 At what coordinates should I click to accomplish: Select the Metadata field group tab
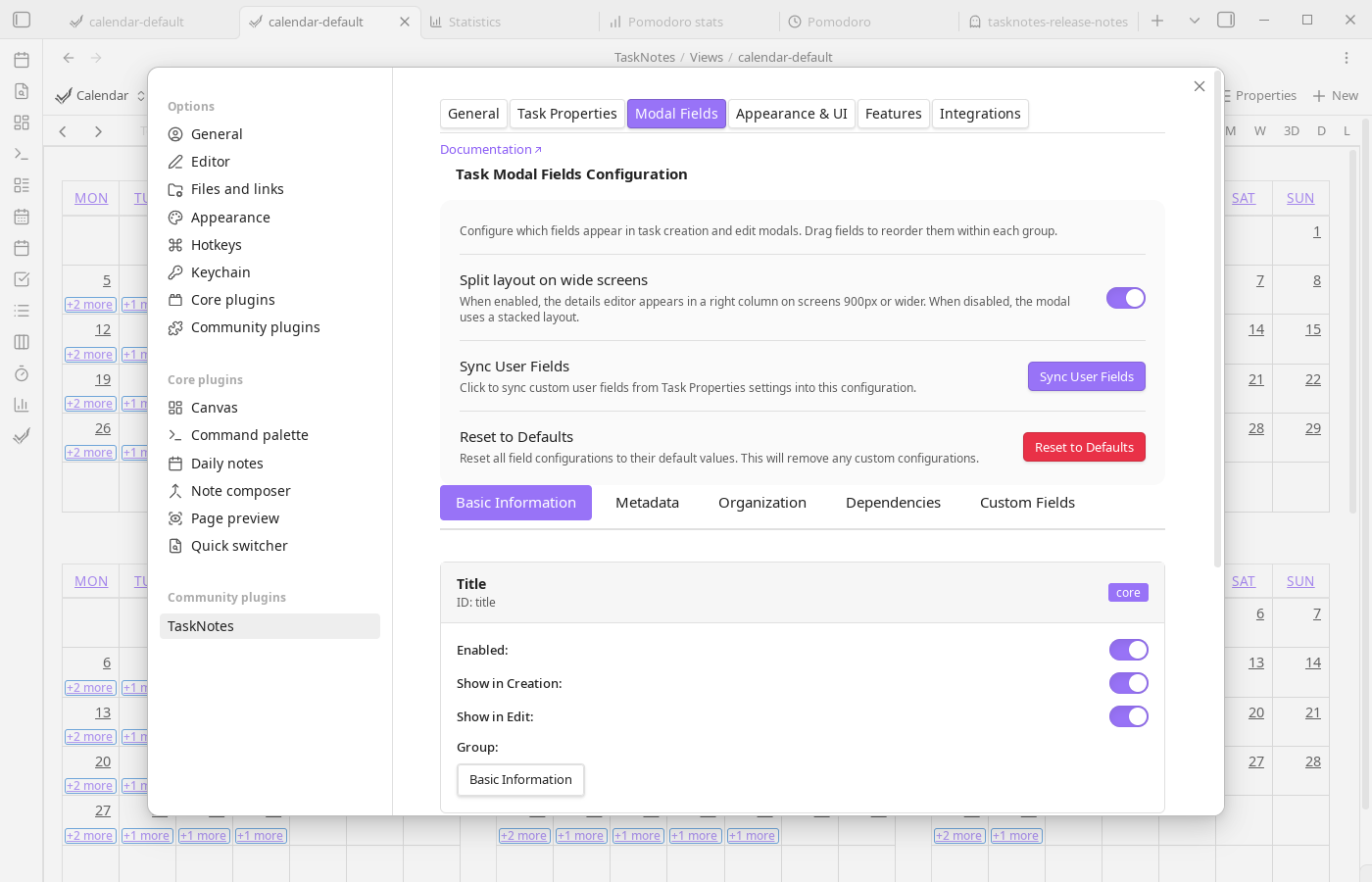647,502
